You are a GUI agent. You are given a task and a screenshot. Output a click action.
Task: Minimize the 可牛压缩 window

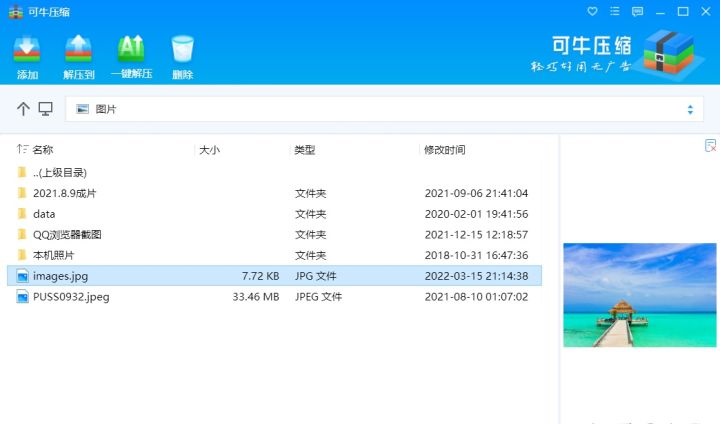pos(660,12)
